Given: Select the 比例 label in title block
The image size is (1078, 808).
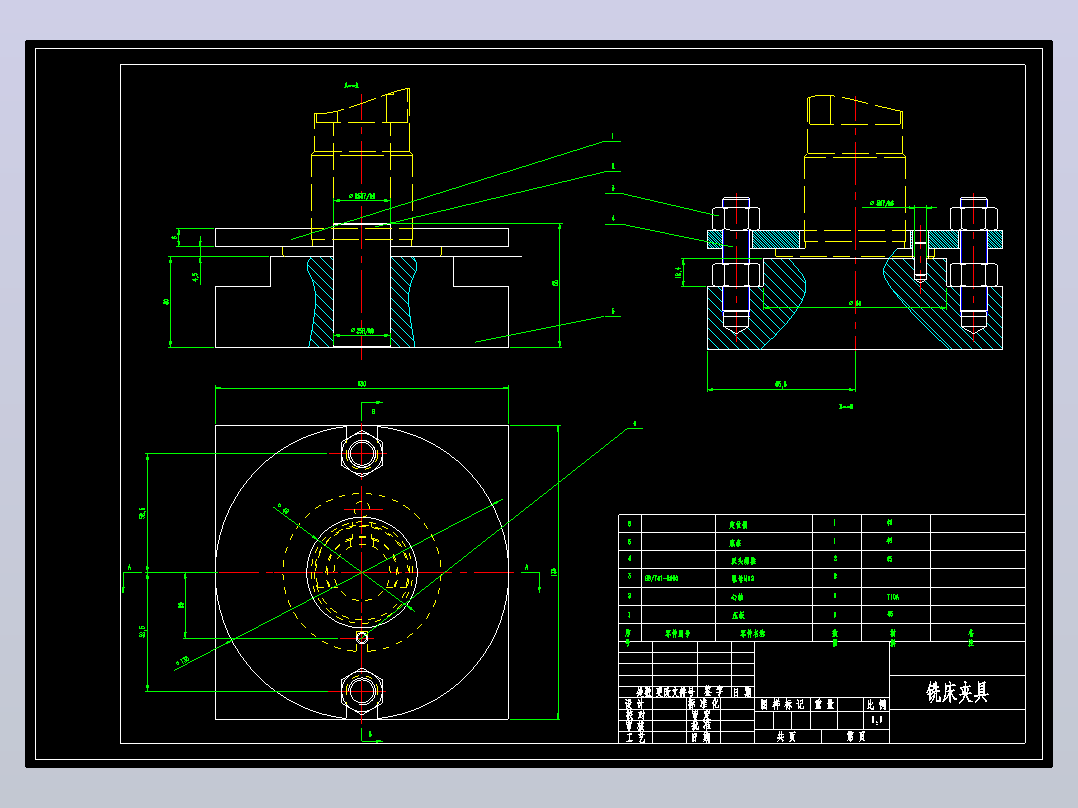Looking at the screenshot, I should point(877,704).
